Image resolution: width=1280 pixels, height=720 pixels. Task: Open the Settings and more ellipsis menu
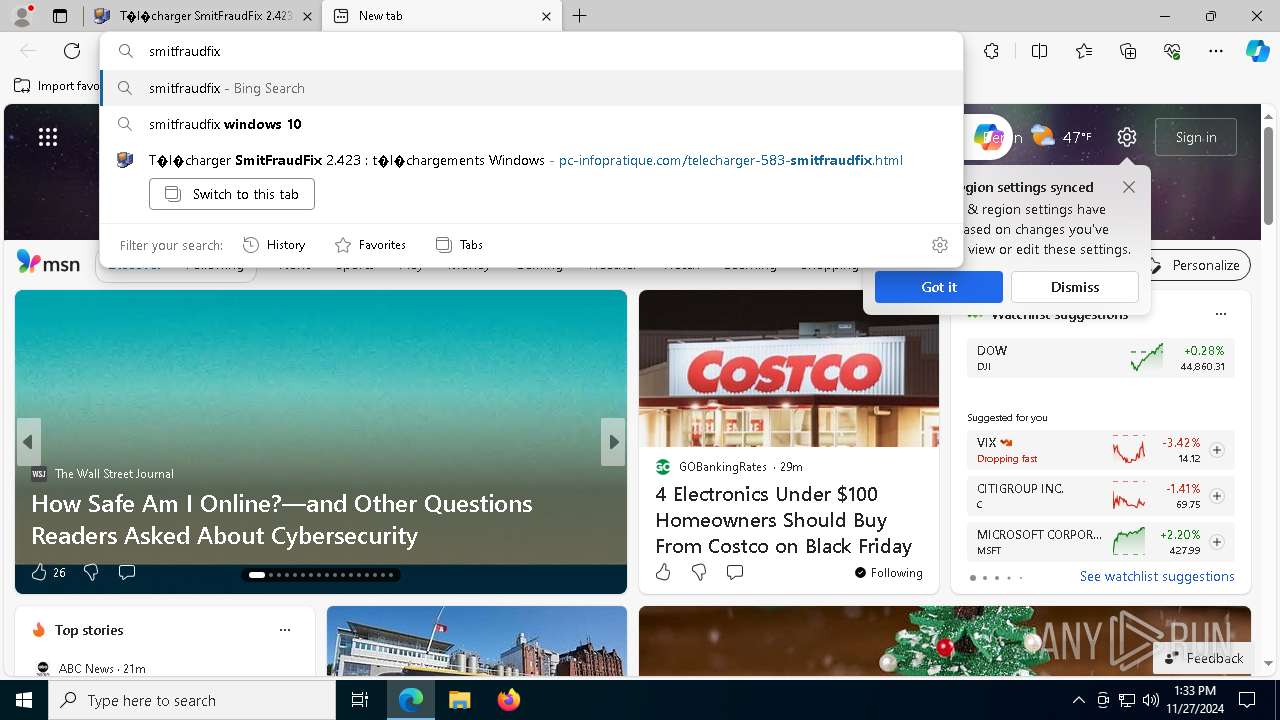[1216, 51]
